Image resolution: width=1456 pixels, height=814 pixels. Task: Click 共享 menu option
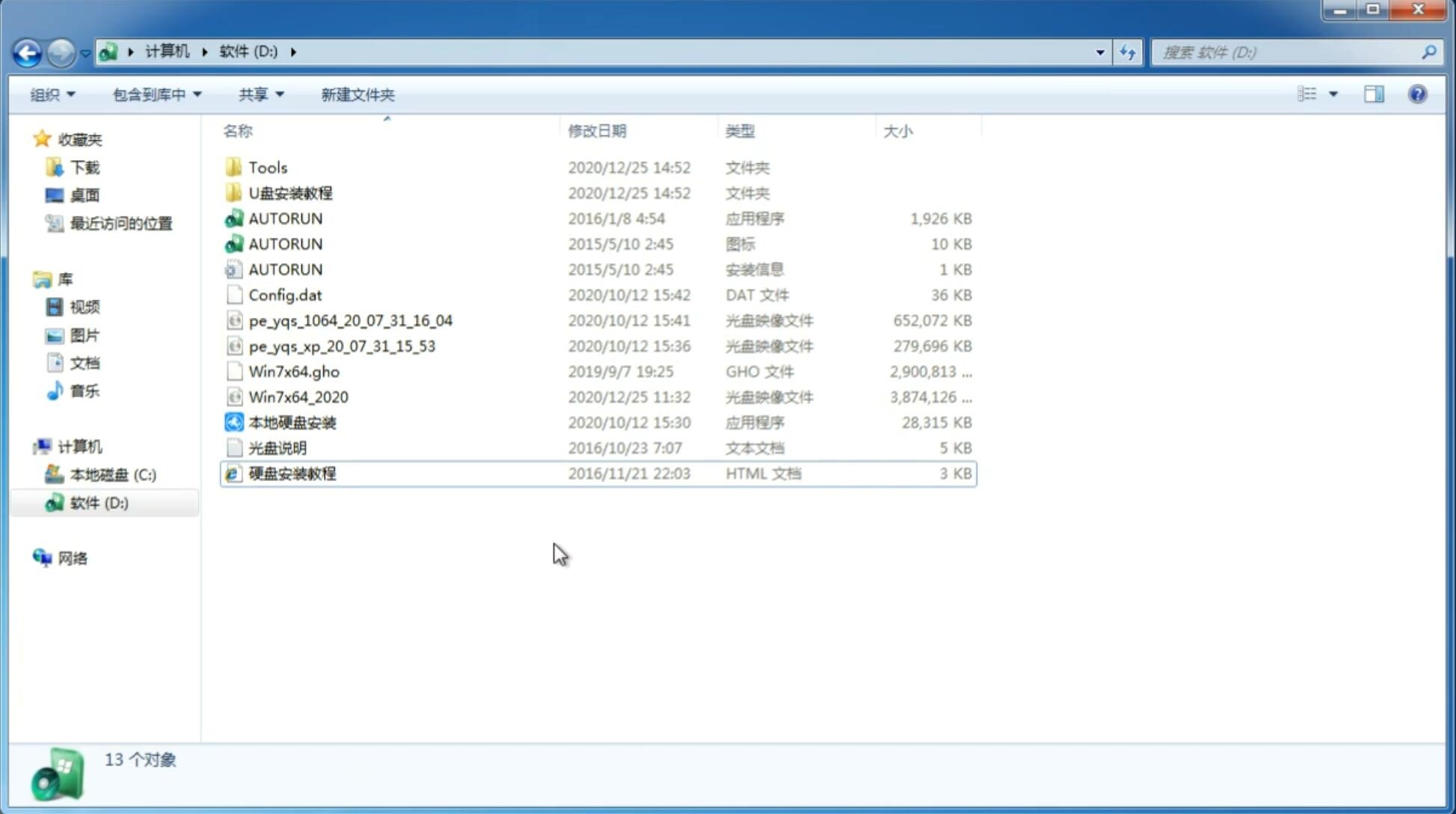(255, 94)
